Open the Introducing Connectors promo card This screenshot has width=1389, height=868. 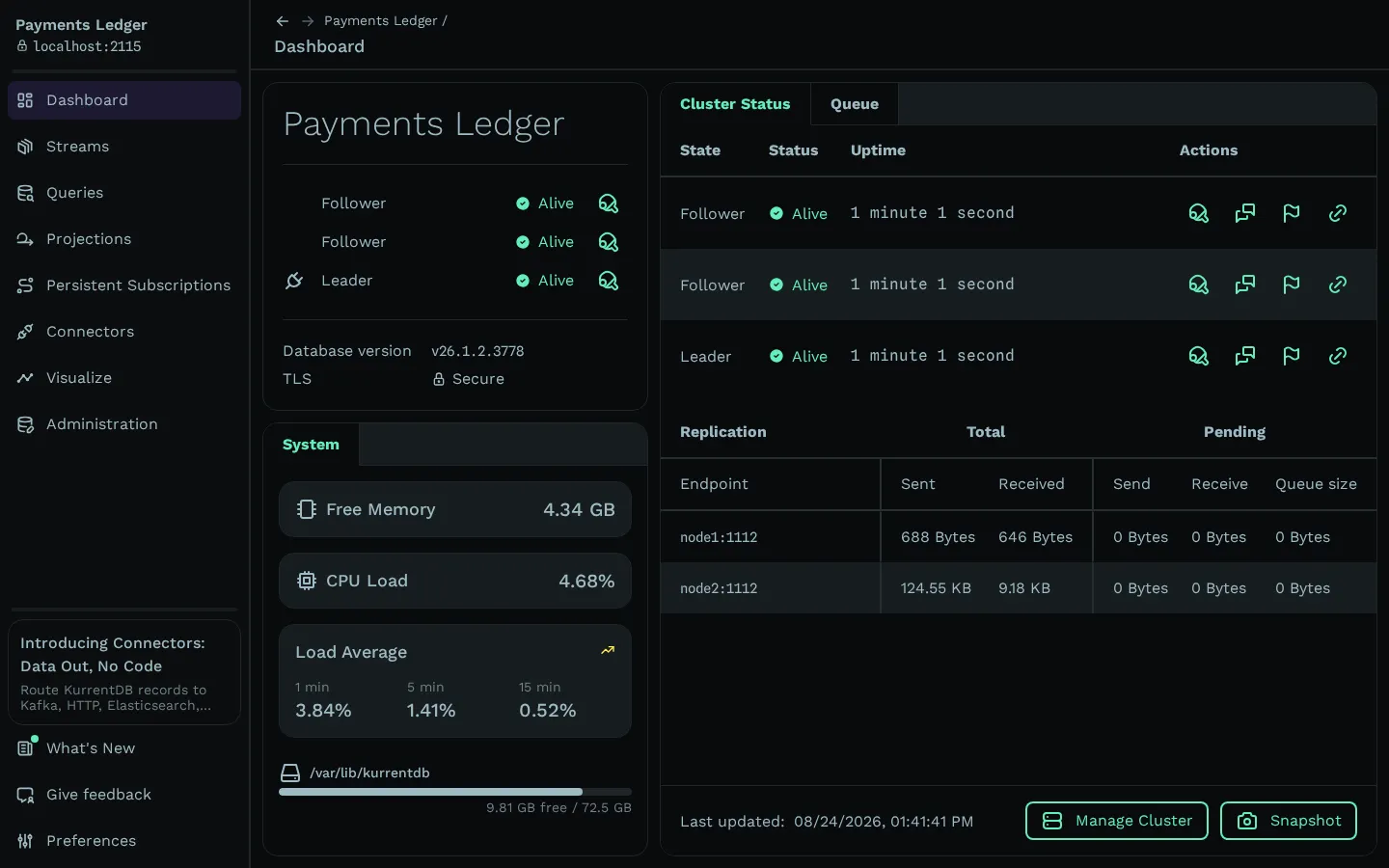point(124,672)
